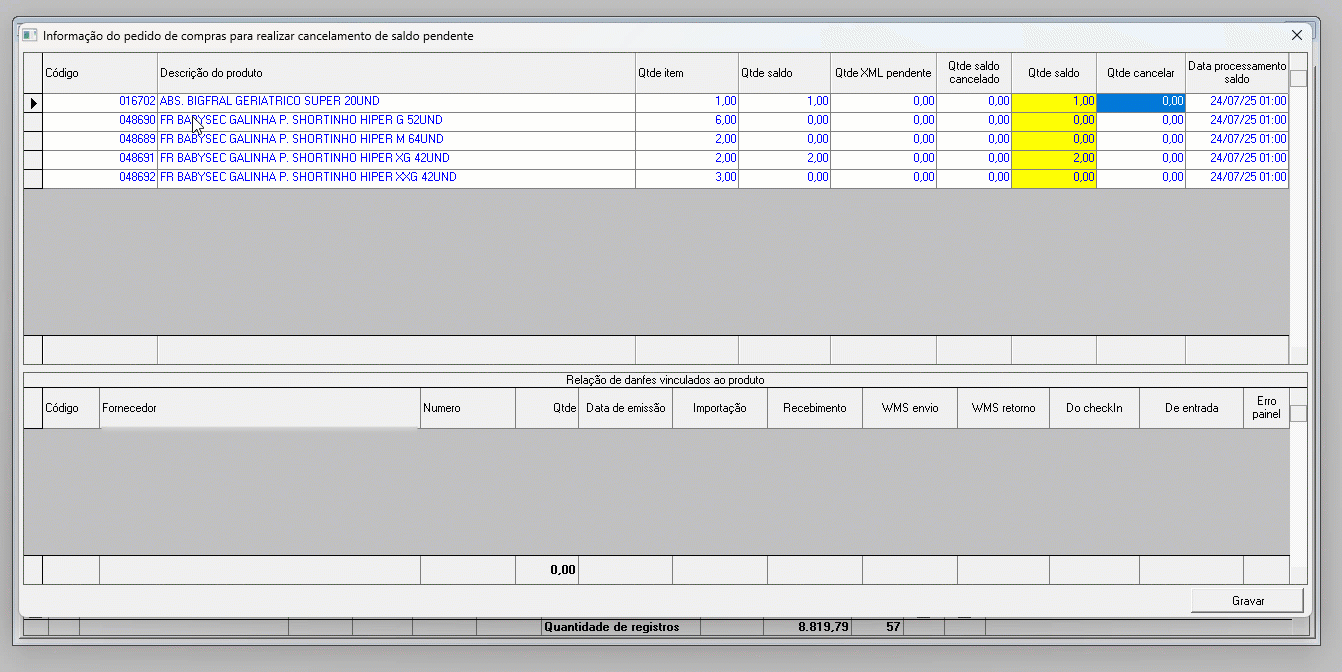Image resolution: width=1342 pixels, height=672 pixels.
Task: Click WMS envio column header
Action: click(910, 408)
